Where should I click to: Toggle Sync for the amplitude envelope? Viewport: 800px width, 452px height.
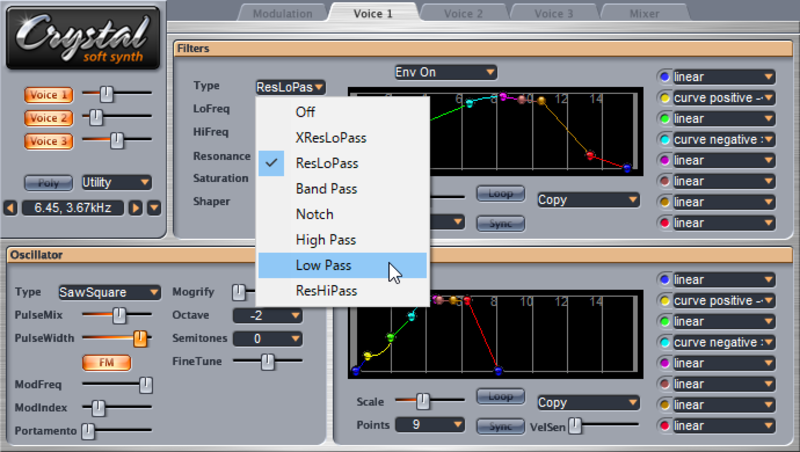pos(501,426)
